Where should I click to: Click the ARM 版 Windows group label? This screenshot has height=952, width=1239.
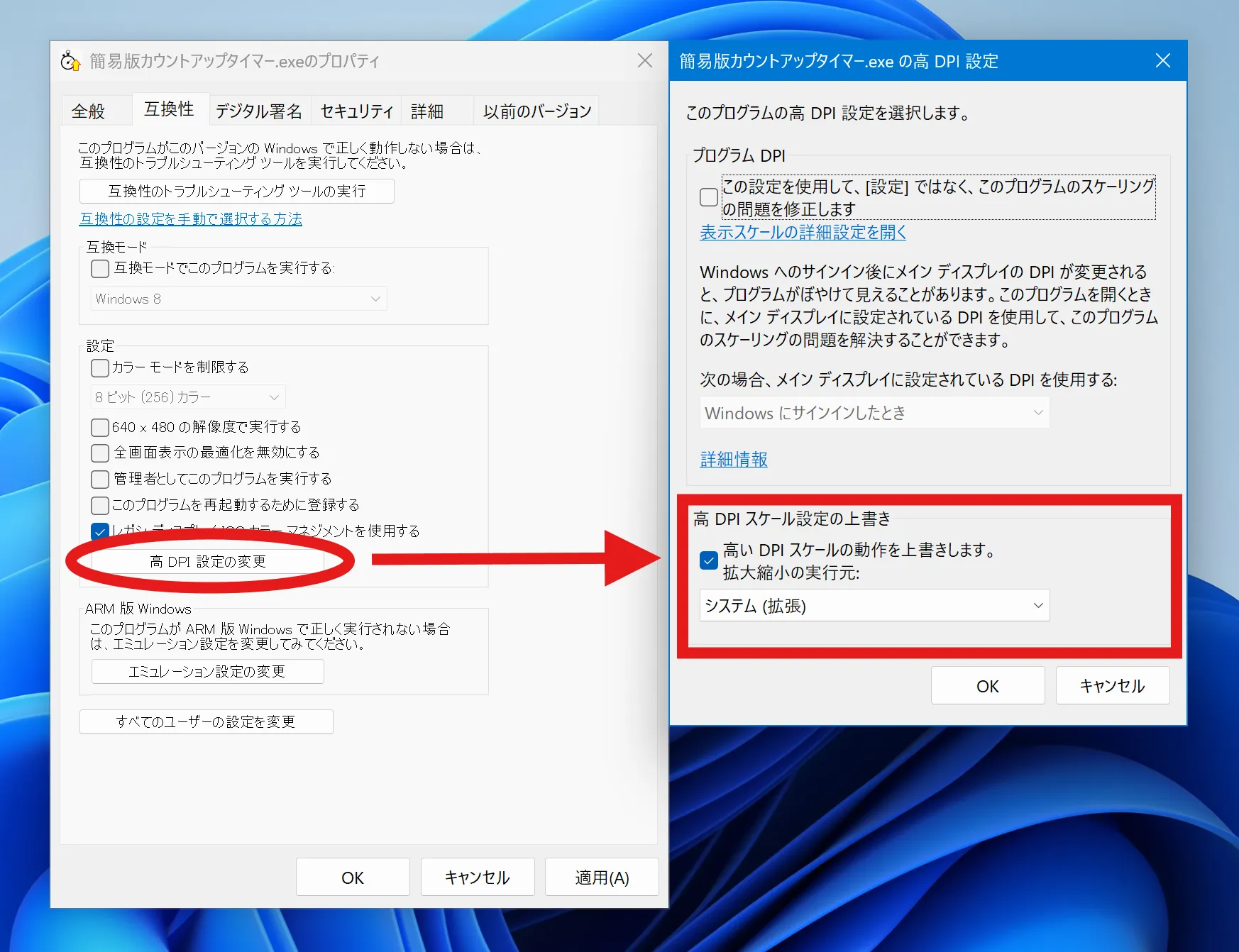tap(138, 609)
